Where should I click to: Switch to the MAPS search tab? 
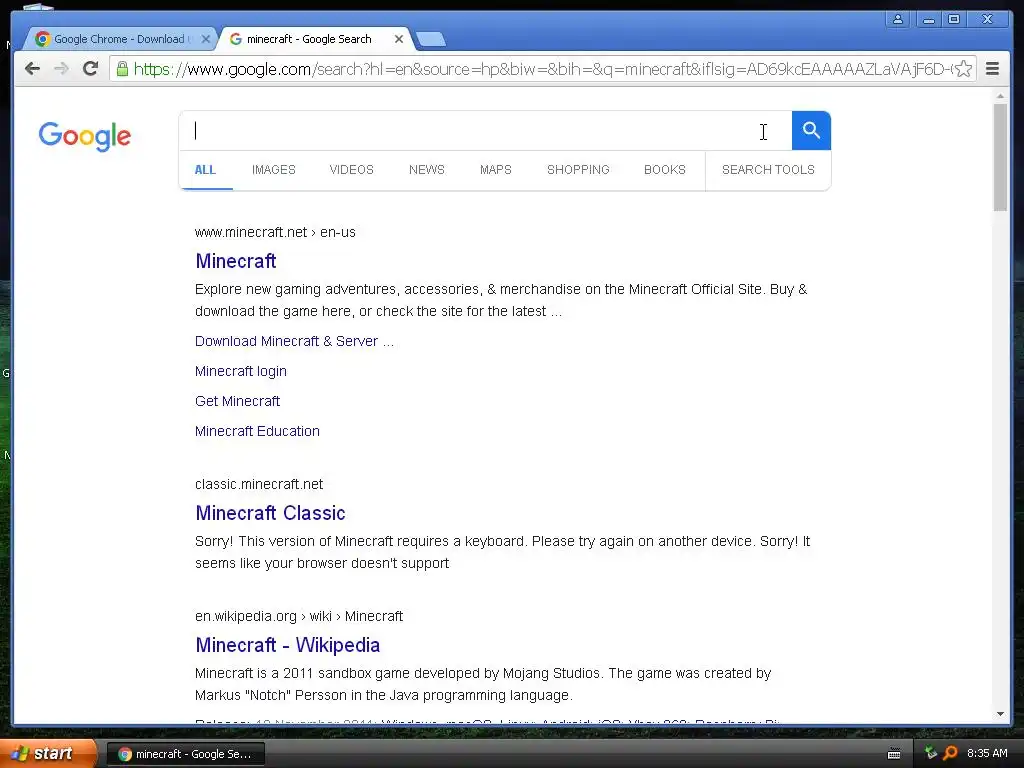496,170
